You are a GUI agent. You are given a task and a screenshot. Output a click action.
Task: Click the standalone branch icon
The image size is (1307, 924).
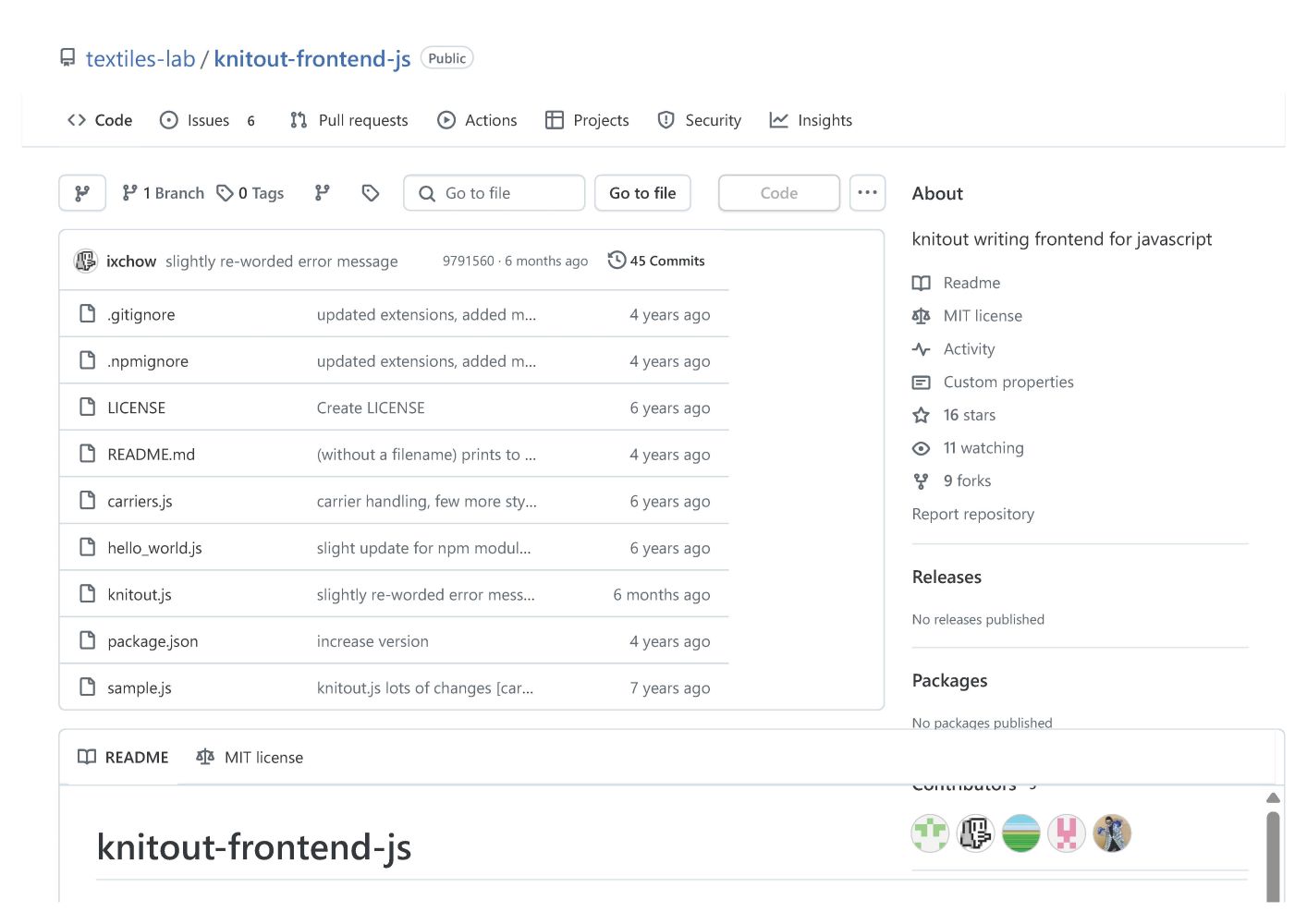[322, 193]
